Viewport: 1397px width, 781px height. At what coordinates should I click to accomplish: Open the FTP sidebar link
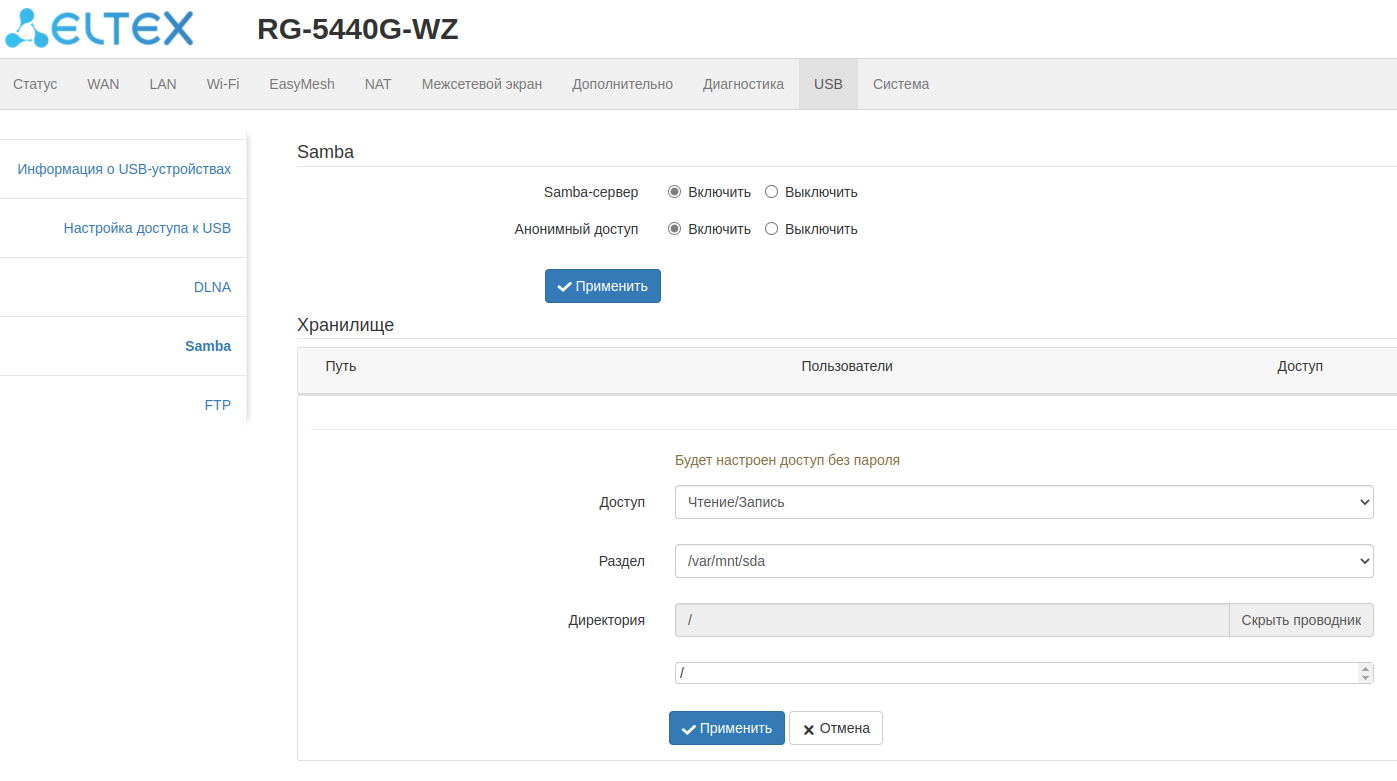click(x=217, y=405)
